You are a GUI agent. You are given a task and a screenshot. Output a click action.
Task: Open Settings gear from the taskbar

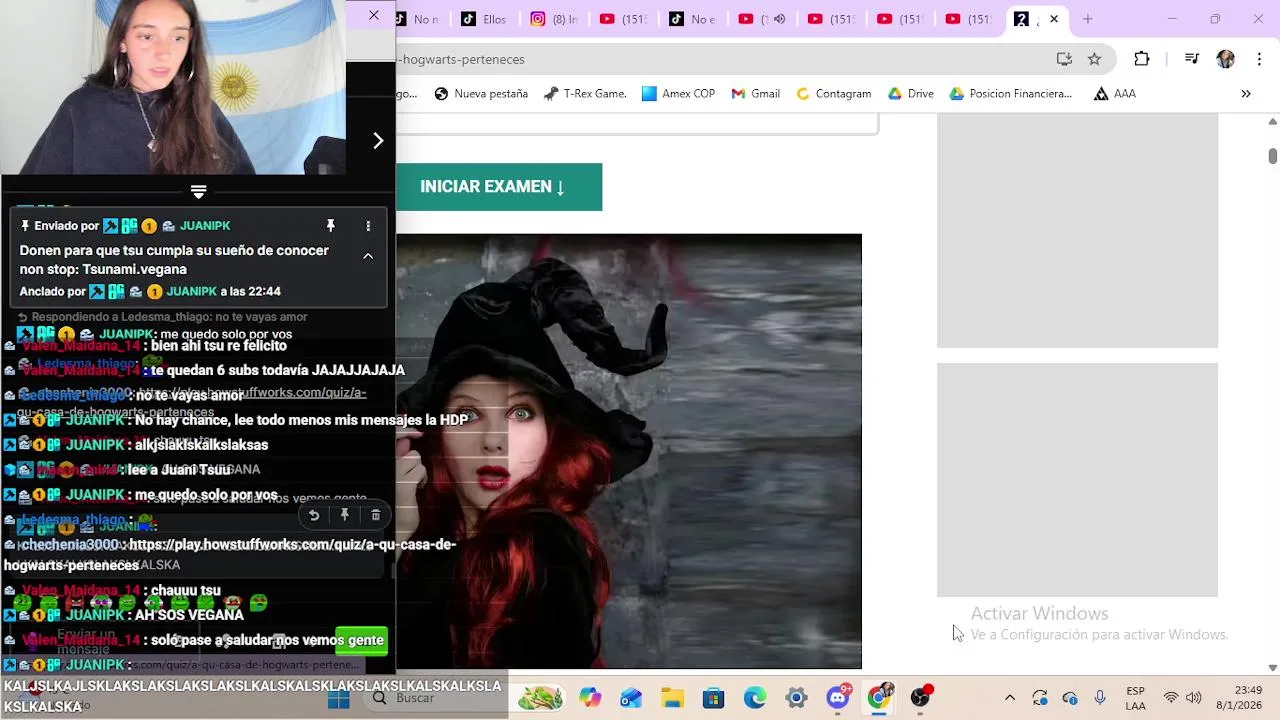[796, 698]
